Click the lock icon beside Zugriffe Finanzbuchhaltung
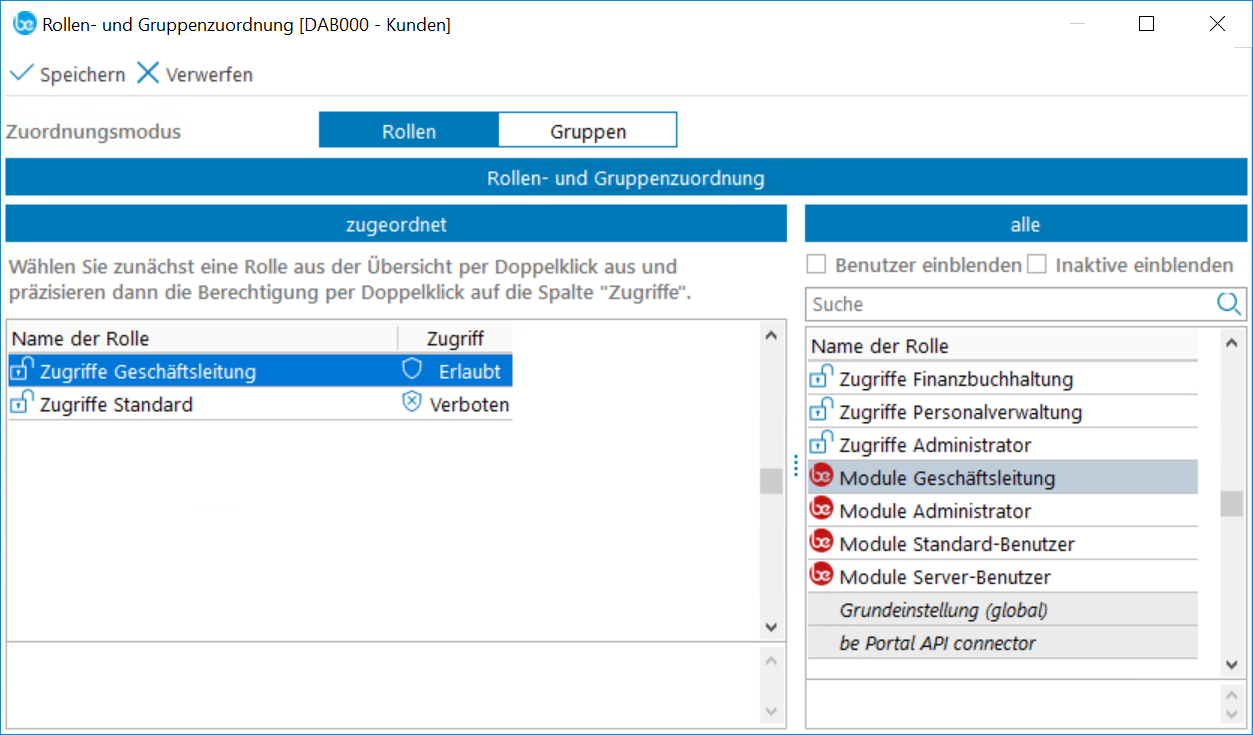Image resolution: width=1253 pixels, height=735 pixels. click(821, 378)
